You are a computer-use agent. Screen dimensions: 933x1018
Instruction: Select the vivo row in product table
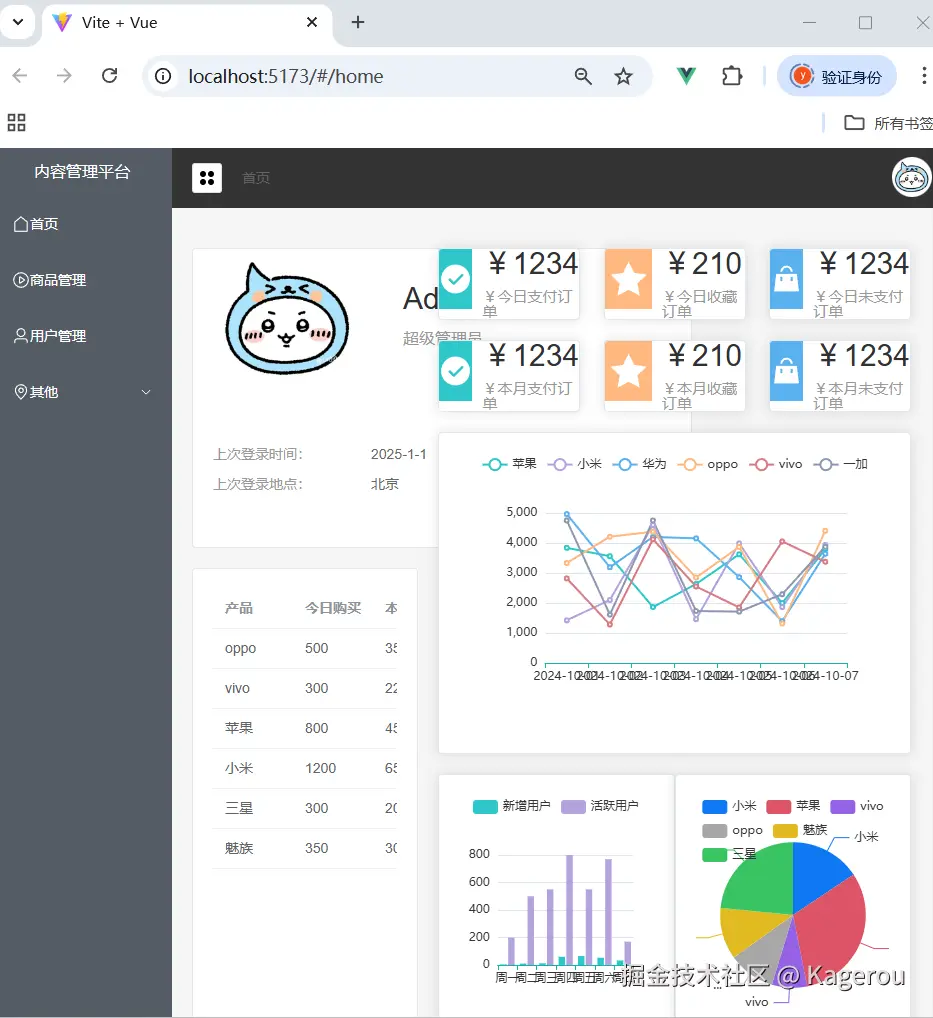pyautogui.click(x=304, y=688)
